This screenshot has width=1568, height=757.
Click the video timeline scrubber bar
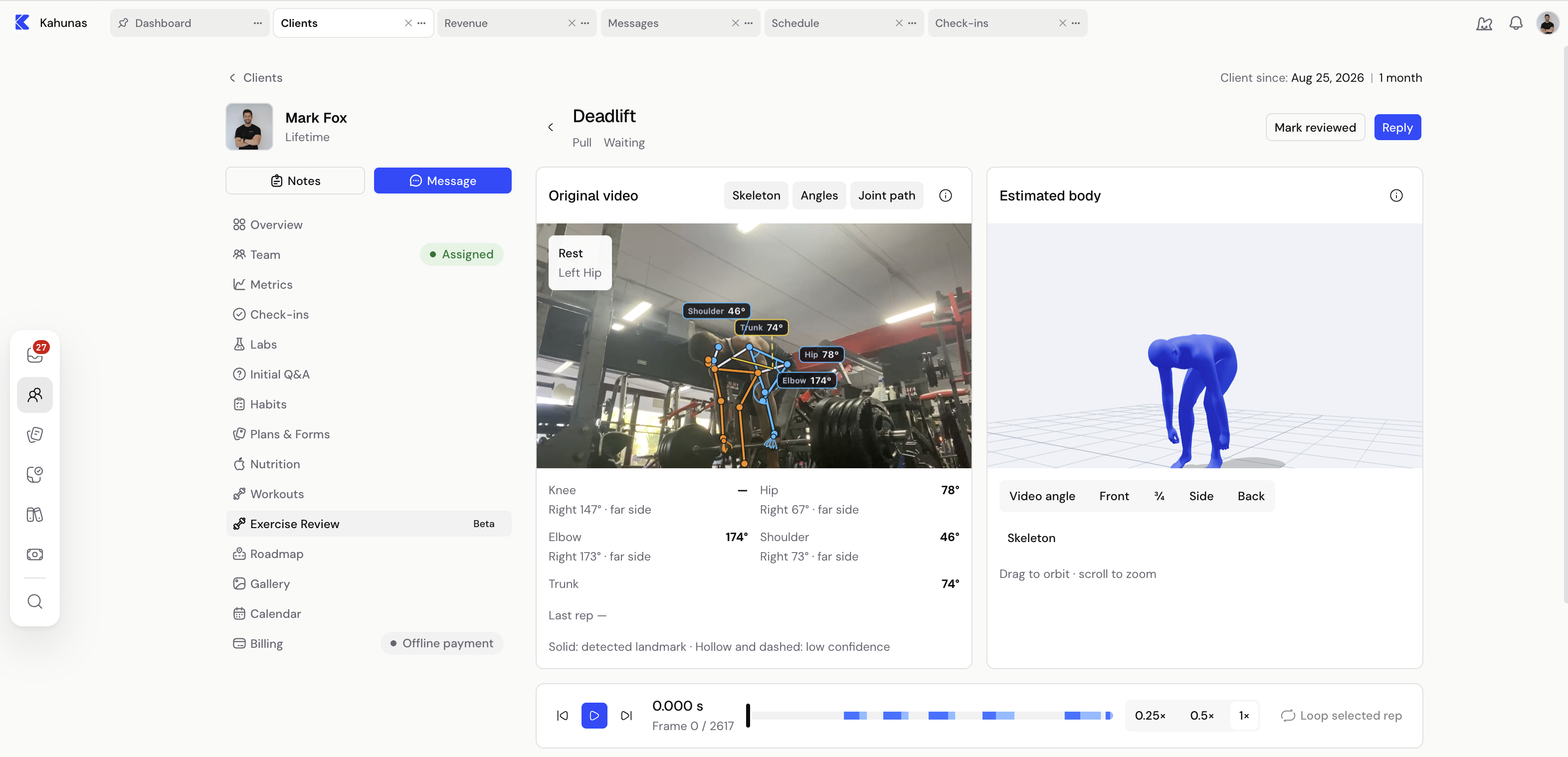[x=930, y=716]
